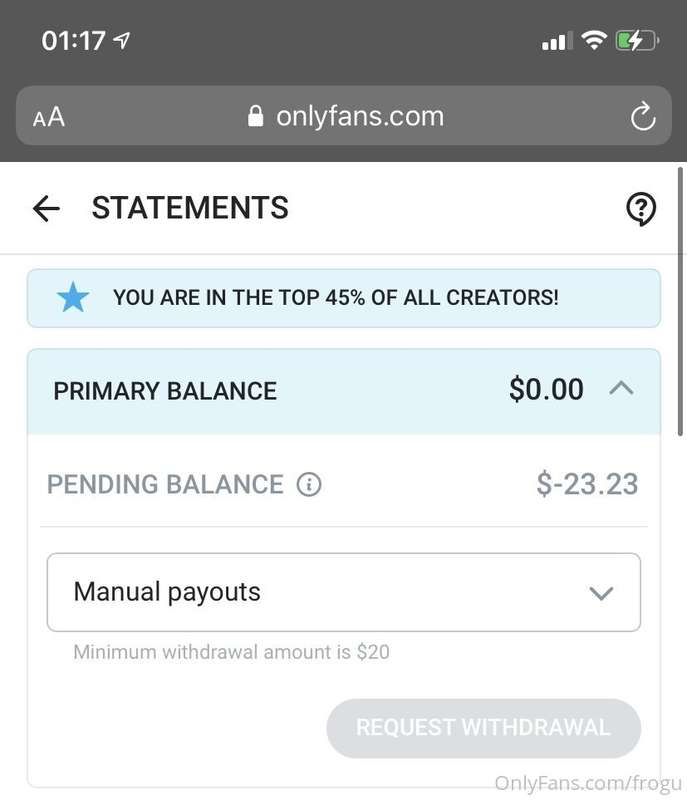Tap the top 45% of creators banner

(343, 298)
